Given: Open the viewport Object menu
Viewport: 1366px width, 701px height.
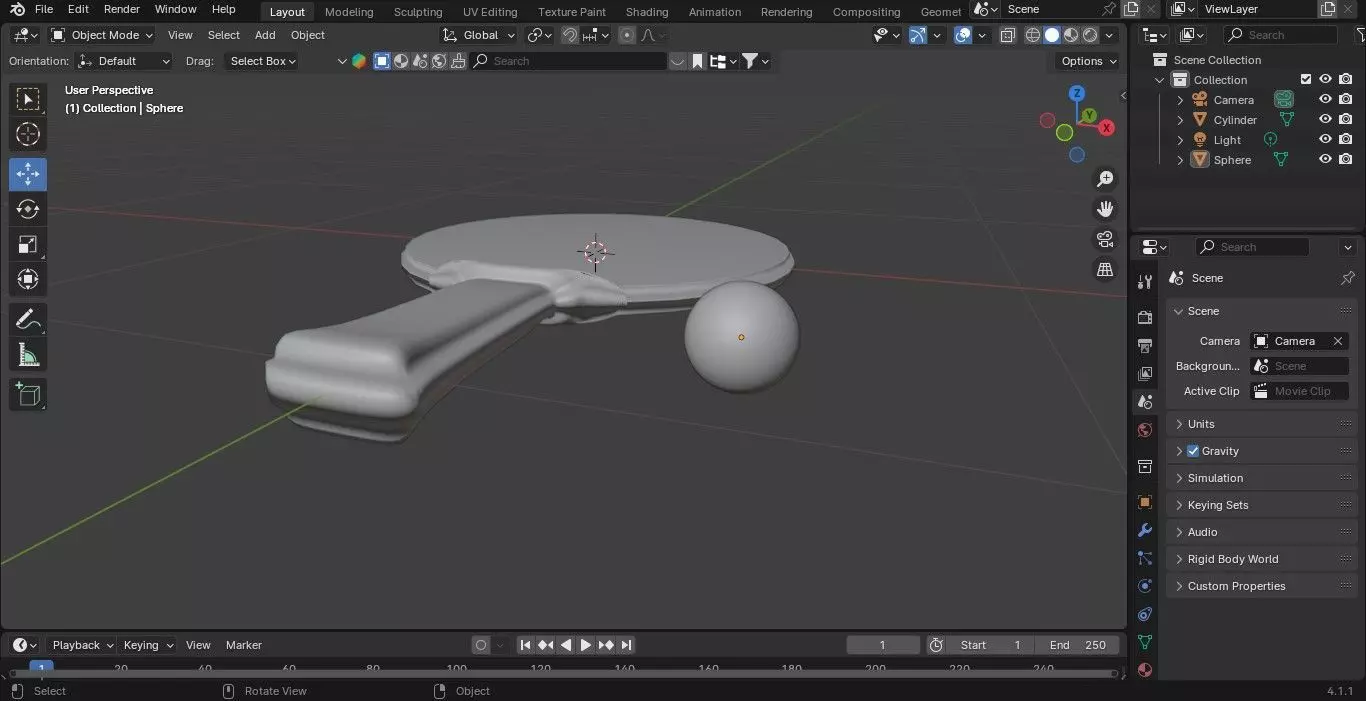Looking at the screenshot, I should coord(308,35).
